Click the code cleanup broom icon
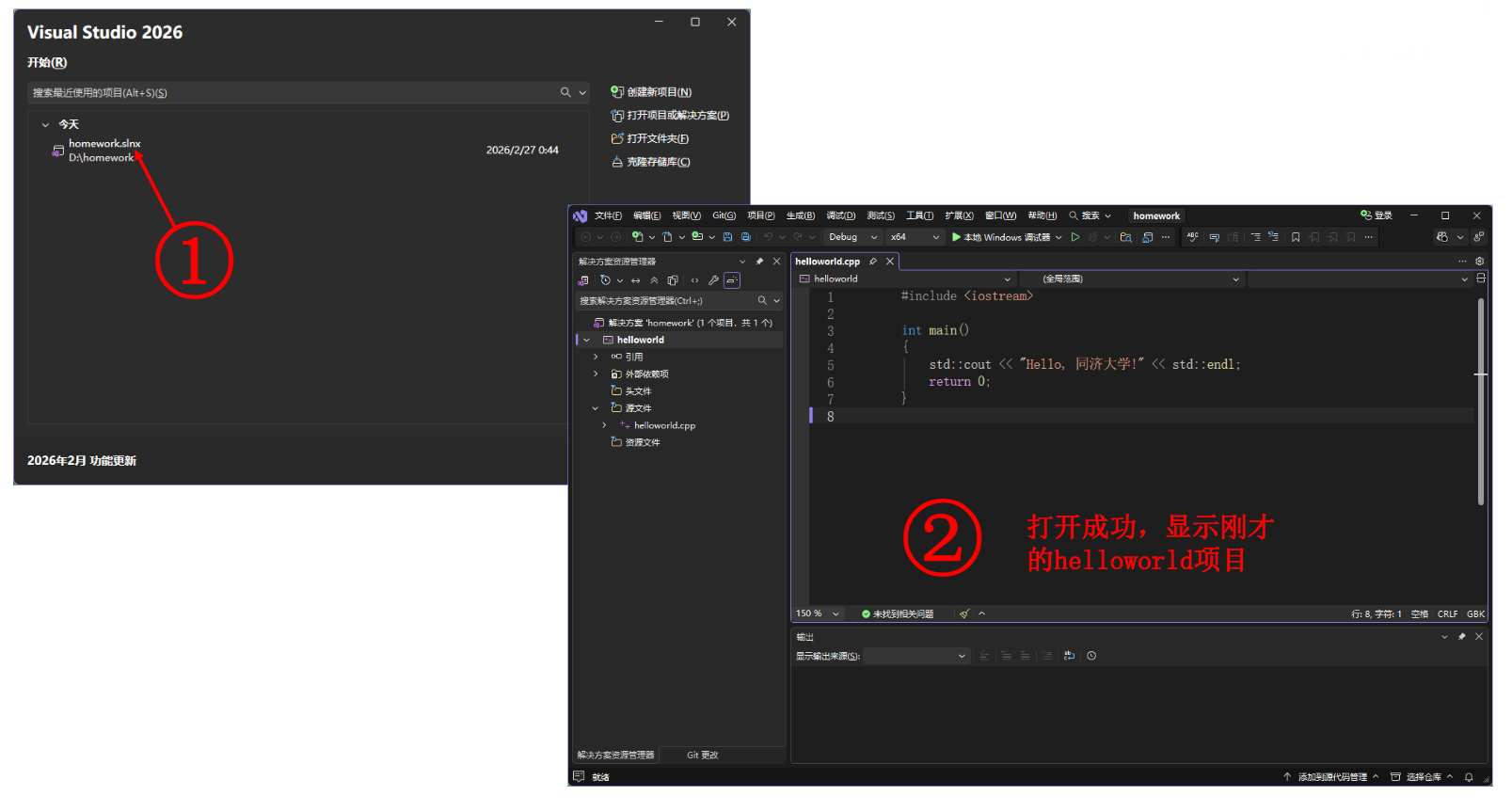Screen dimensions: 1512x812 pos(964,613)
